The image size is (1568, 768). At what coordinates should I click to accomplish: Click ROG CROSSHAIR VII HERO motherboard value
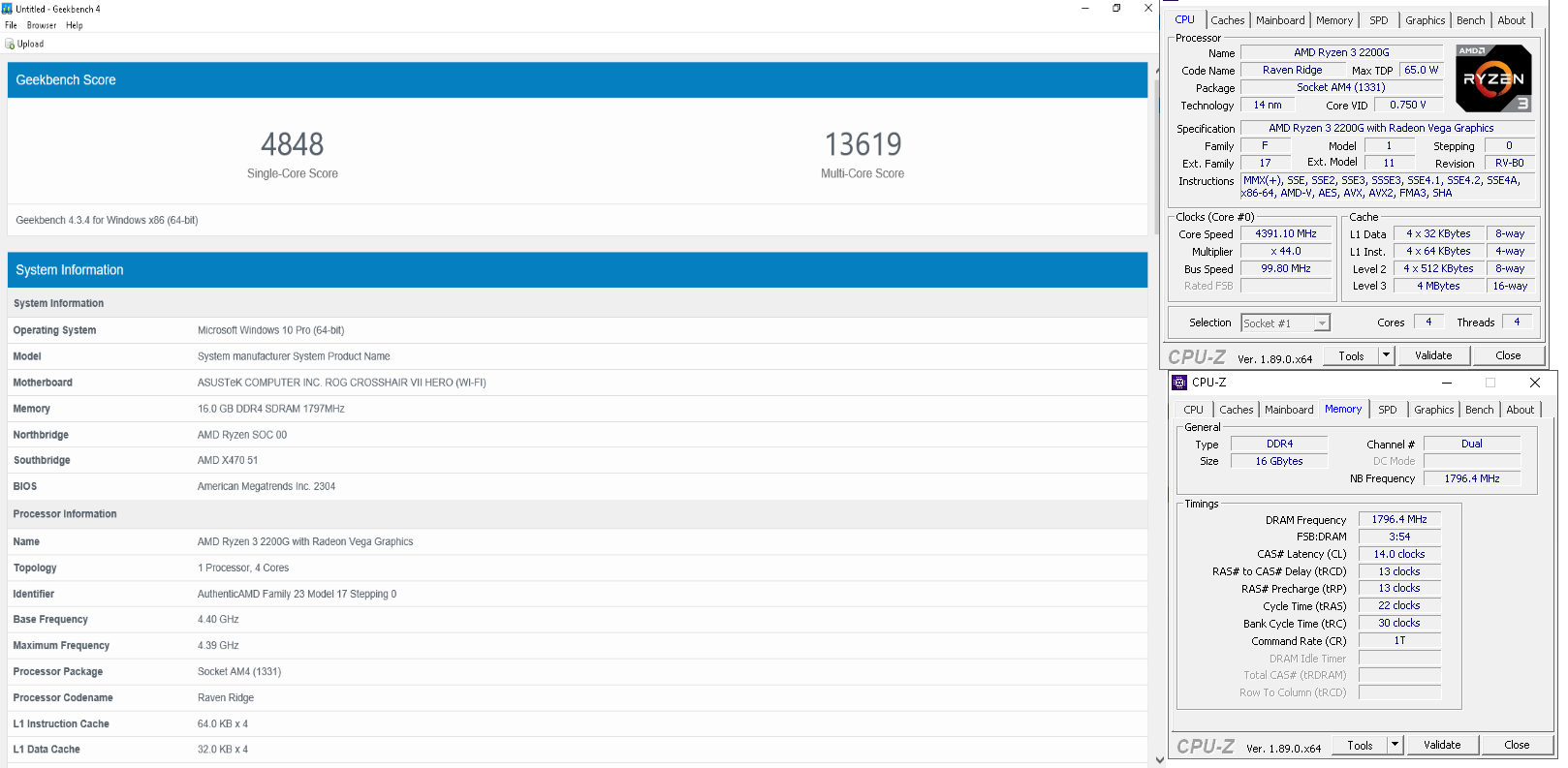[x=342, y=383]
